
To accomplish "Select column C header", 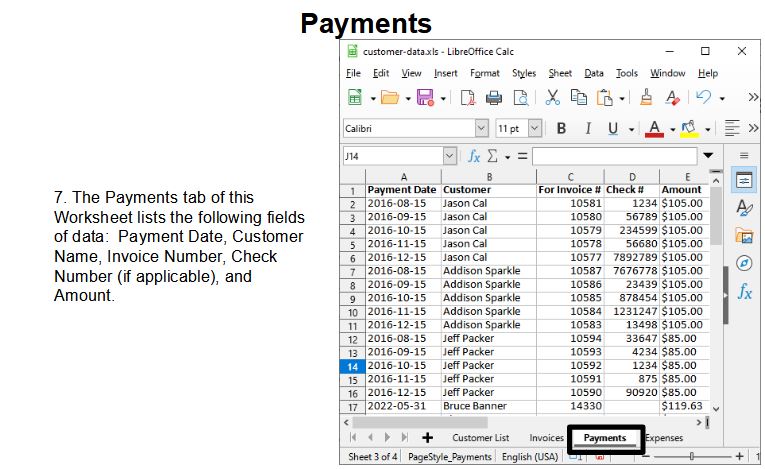I will click(x=570, y=177).
